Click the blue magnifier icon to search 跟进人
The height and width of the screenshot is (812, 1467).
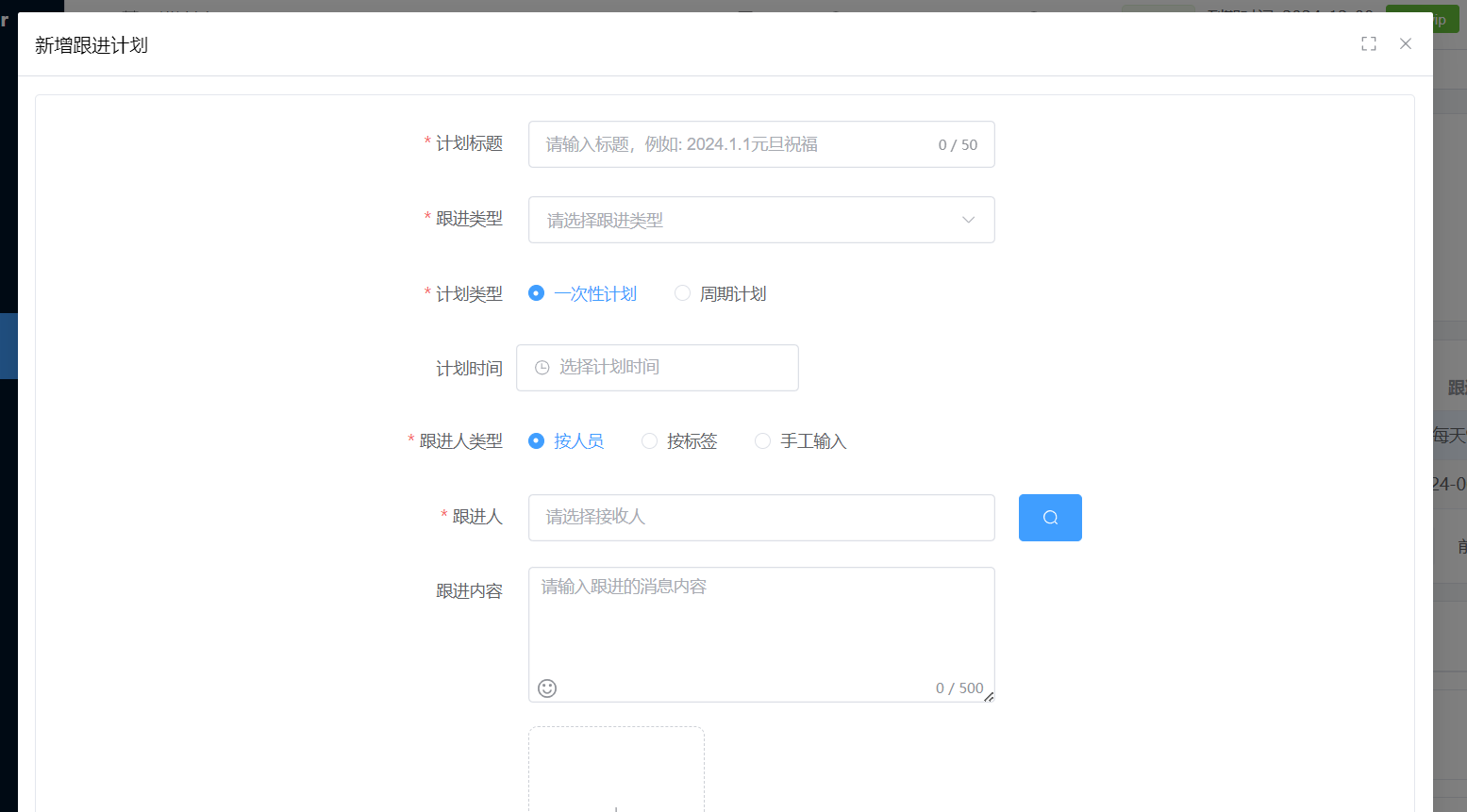[1049, 517]
